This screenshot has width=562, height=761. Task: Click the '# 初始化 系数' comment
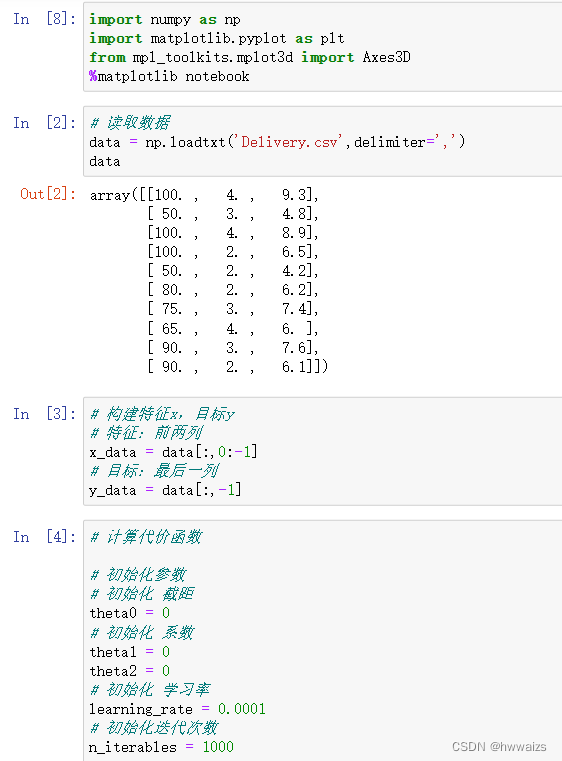[142, 632]
